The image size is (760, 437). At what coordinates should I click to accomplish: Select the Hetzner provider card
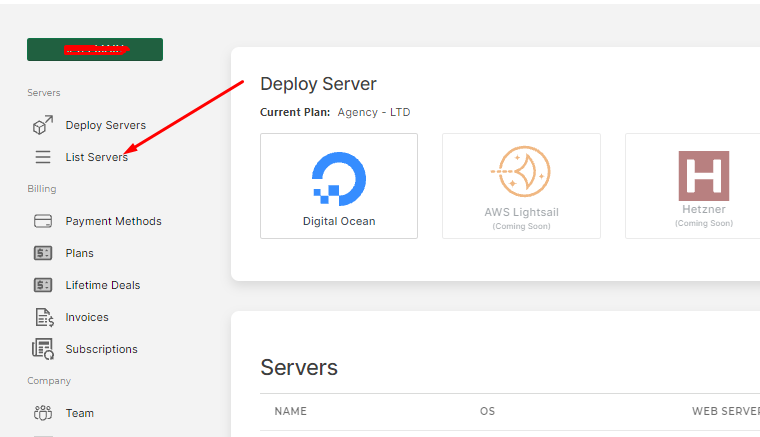point(693,186)
